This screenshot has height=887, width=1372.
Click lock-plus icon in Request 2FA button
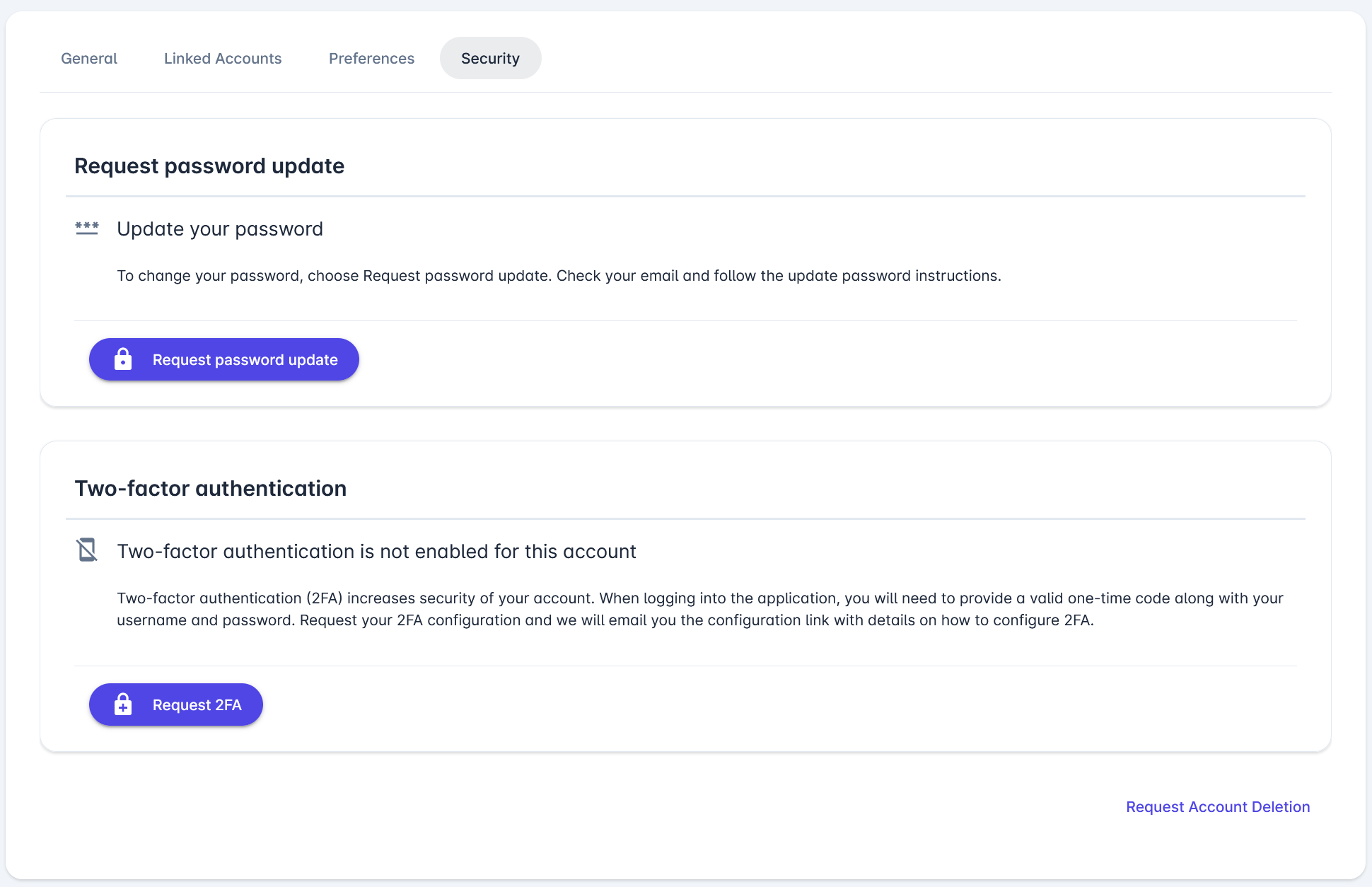pyautogui.click(x=123, y=705)
